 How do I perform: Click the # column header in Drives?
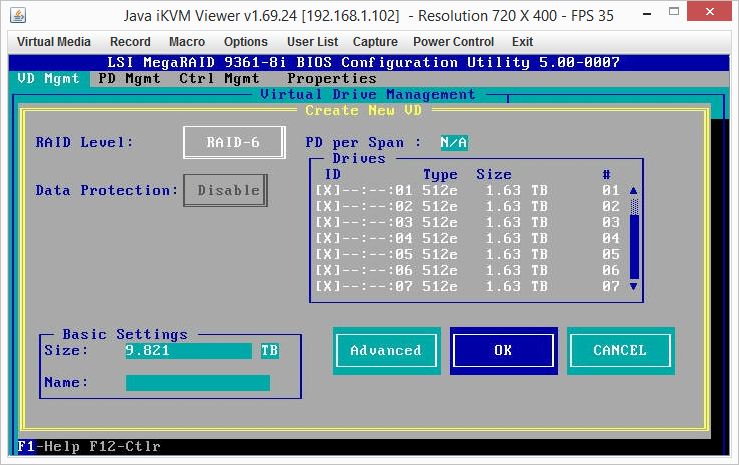[607, 174]
